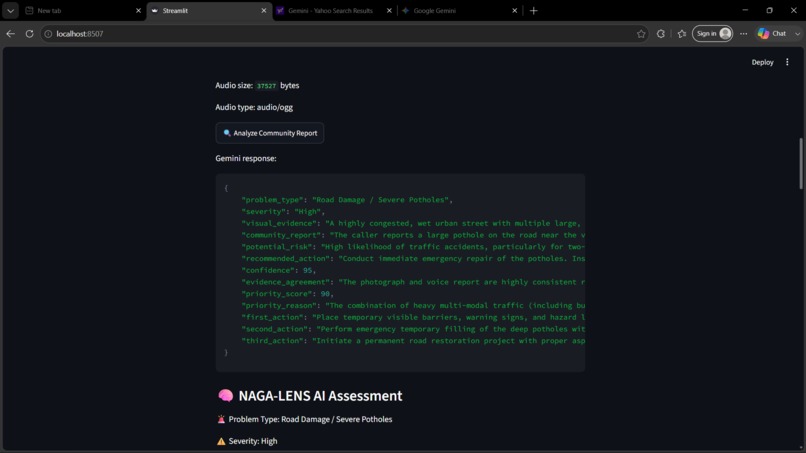Click Analyze Community Report button
Viewport: 806px width, 453px height.
tap(270, 133)
